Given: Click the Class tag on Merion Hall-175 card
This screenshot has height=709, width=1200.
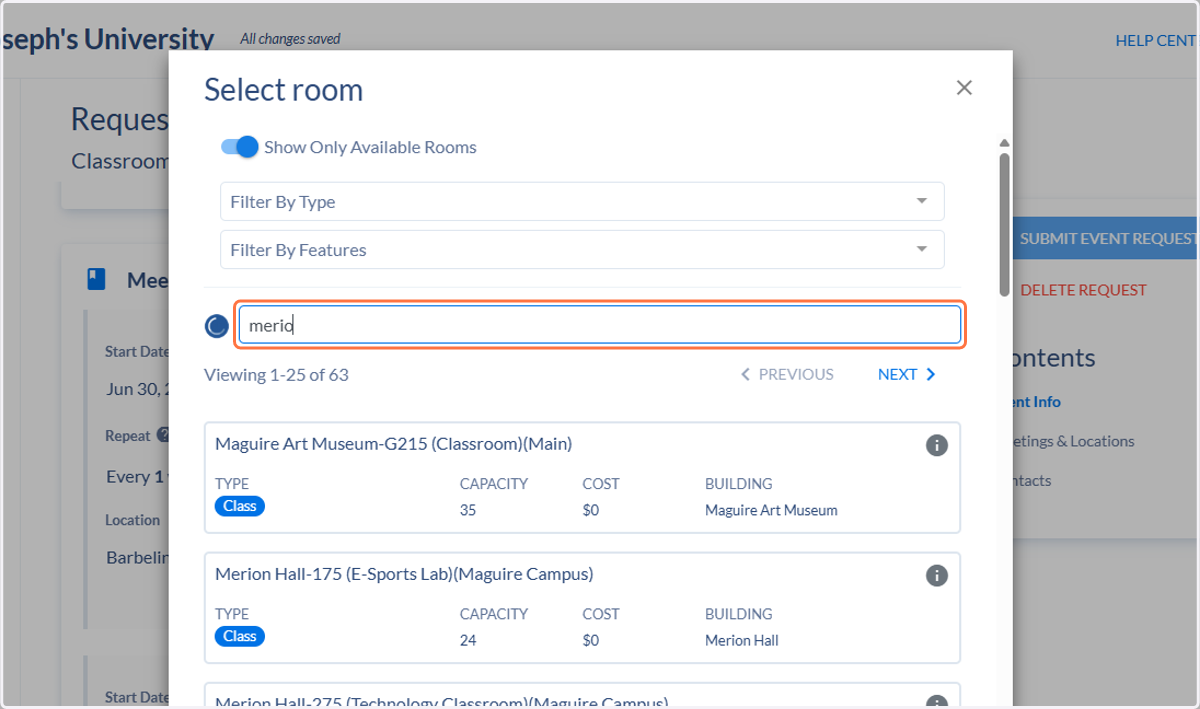Looking at the screenshot, I should [x=240, y=636].
